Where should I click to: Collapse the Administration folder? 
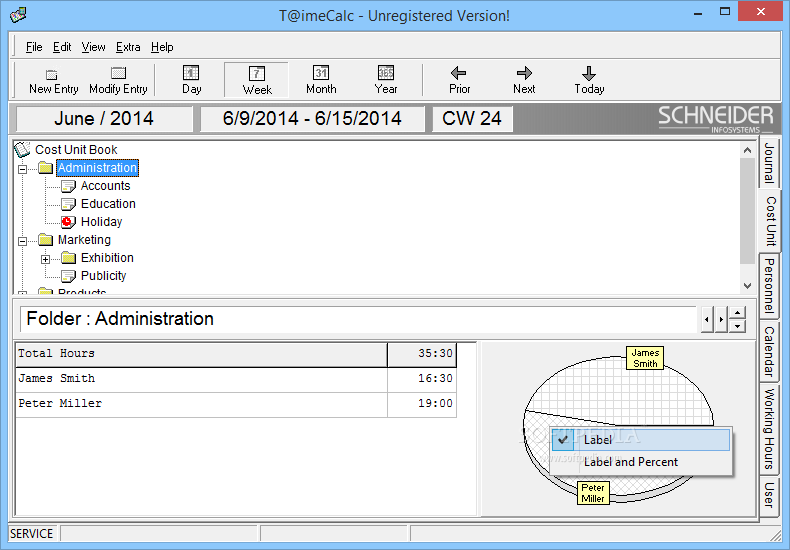pos(23,169)
